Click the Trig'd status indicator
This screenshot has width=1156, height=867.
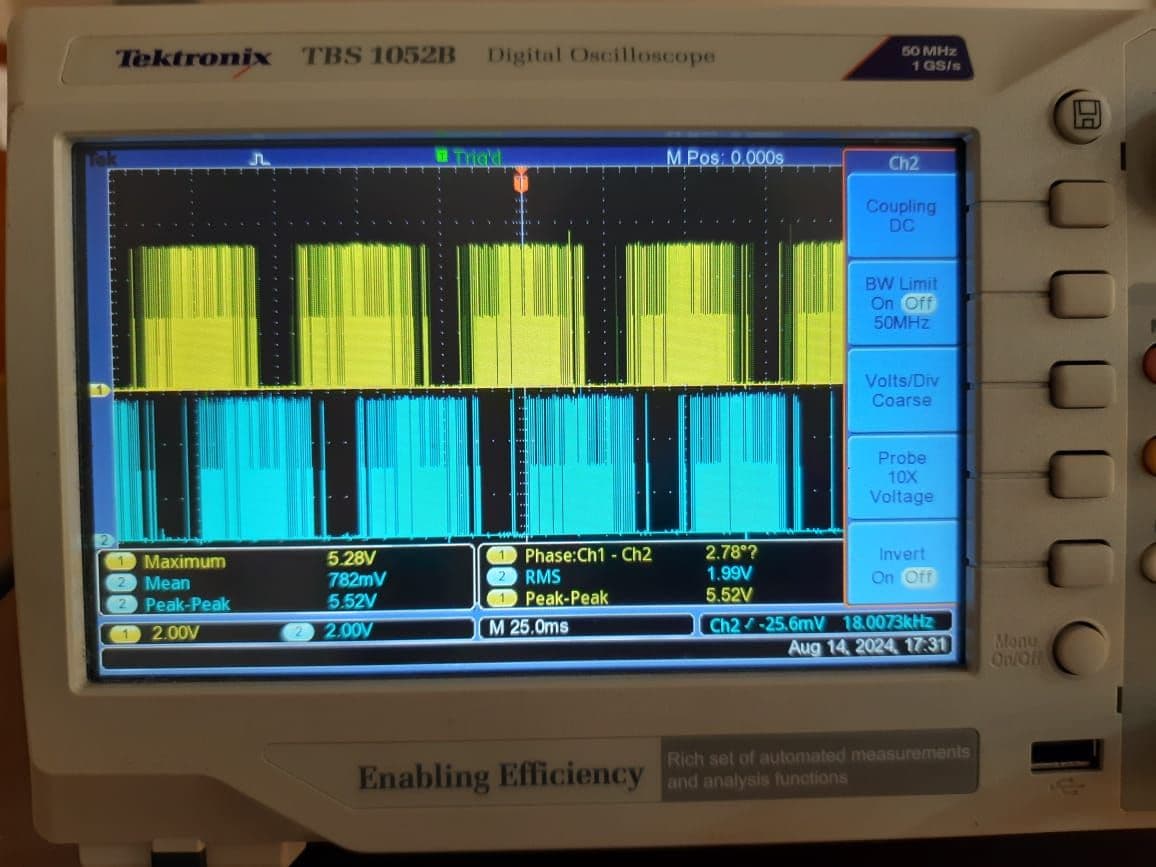pyautogui.click(x=474, y=158)
